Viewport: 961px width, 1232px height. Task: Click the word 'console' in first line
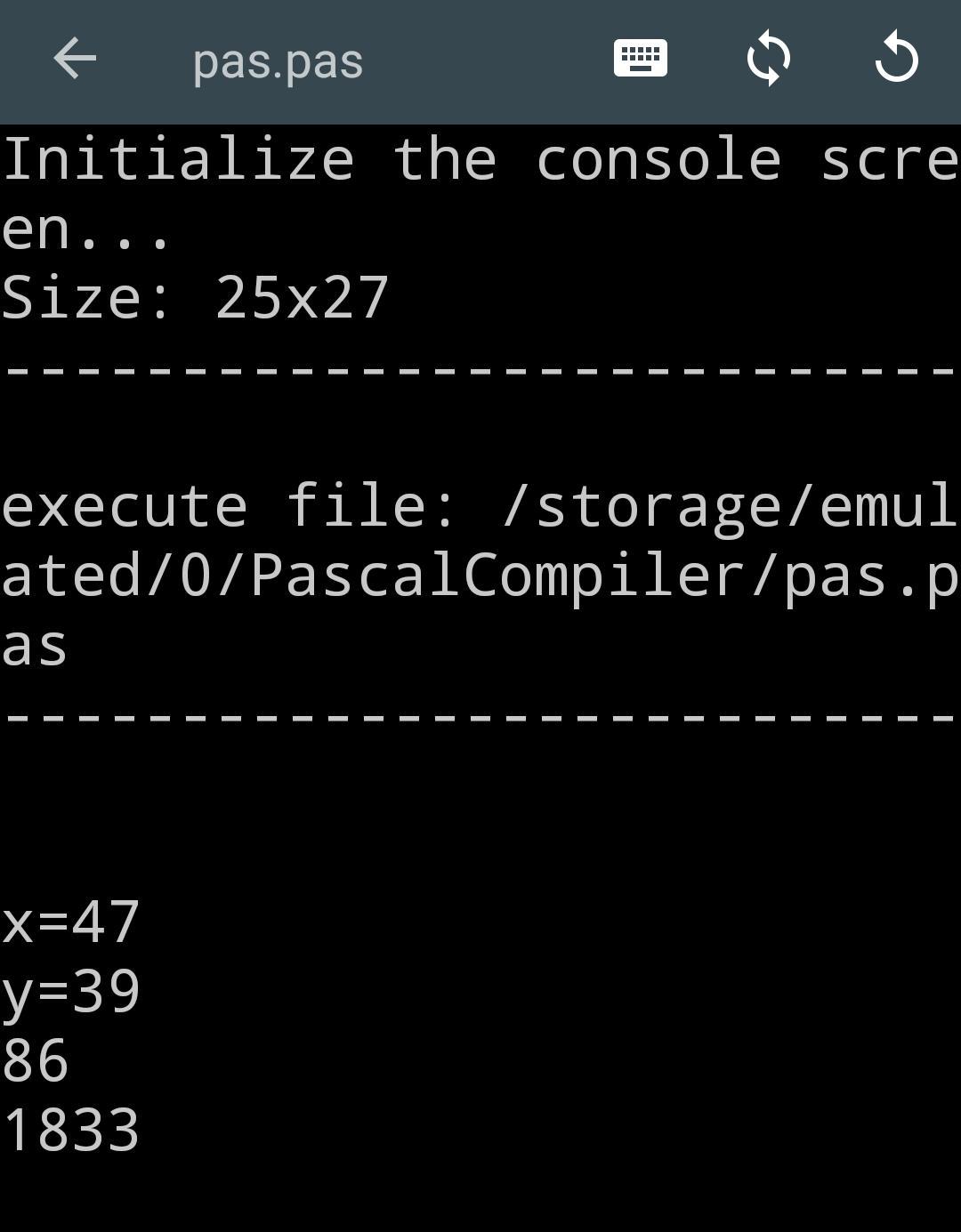click(658, 160)
